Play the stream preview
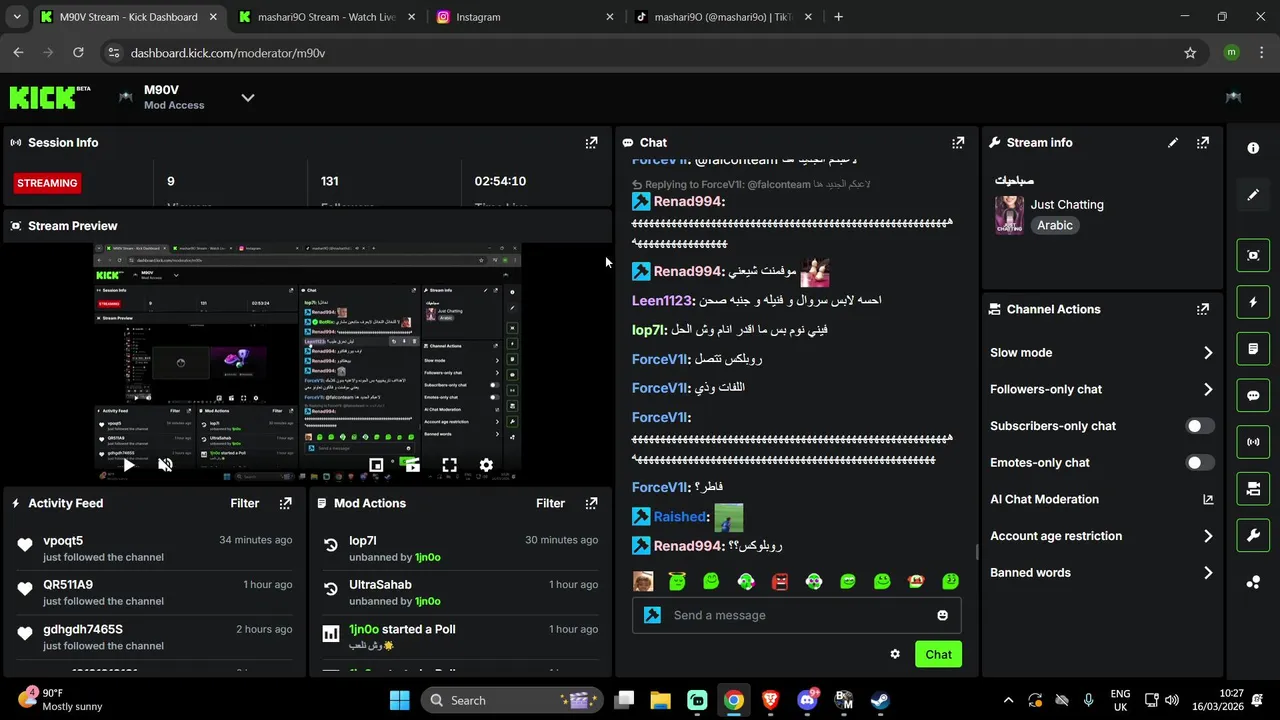Image resolution: width=1280 pixels, height=720 pixels. point(128,465)
